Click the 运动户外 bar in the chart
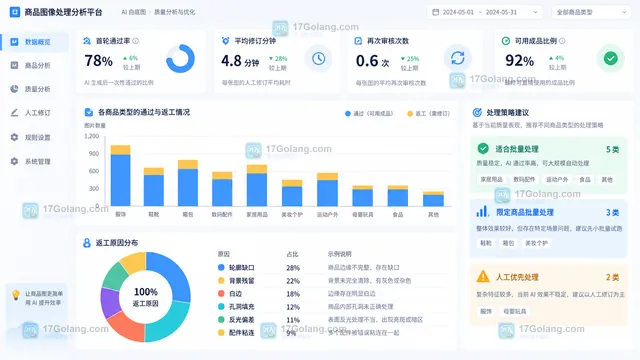Viewport: 640px width, 360px height. point(327,190)
